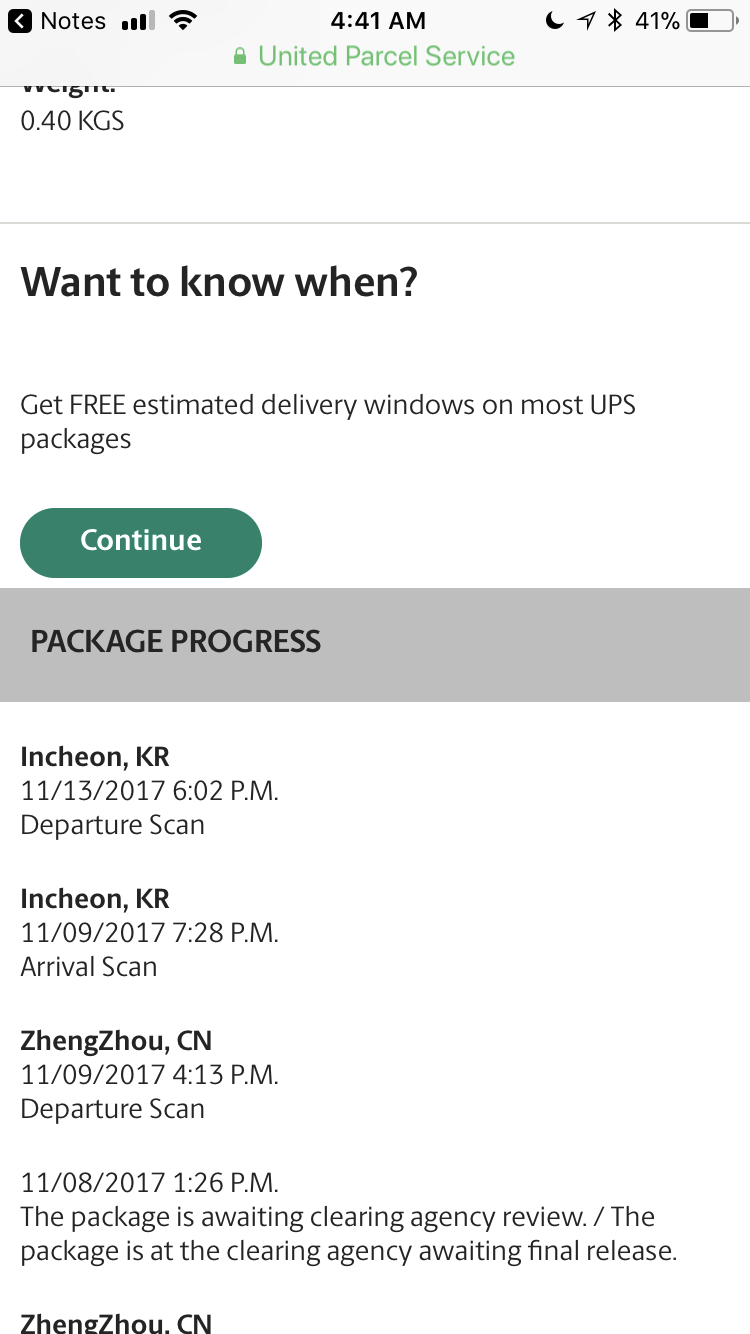Tap the location services arrow icon
The height and width of the screenshot is (1334, 750).
(586, 21)
